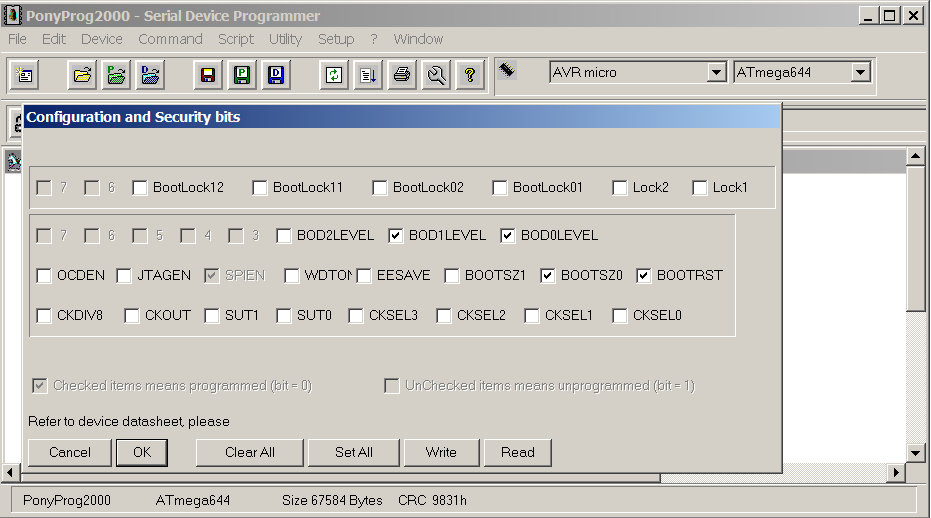Toggle the OCDEN checkbox
Viewport: 931px width, 518px height.
[x=43, y=276]
